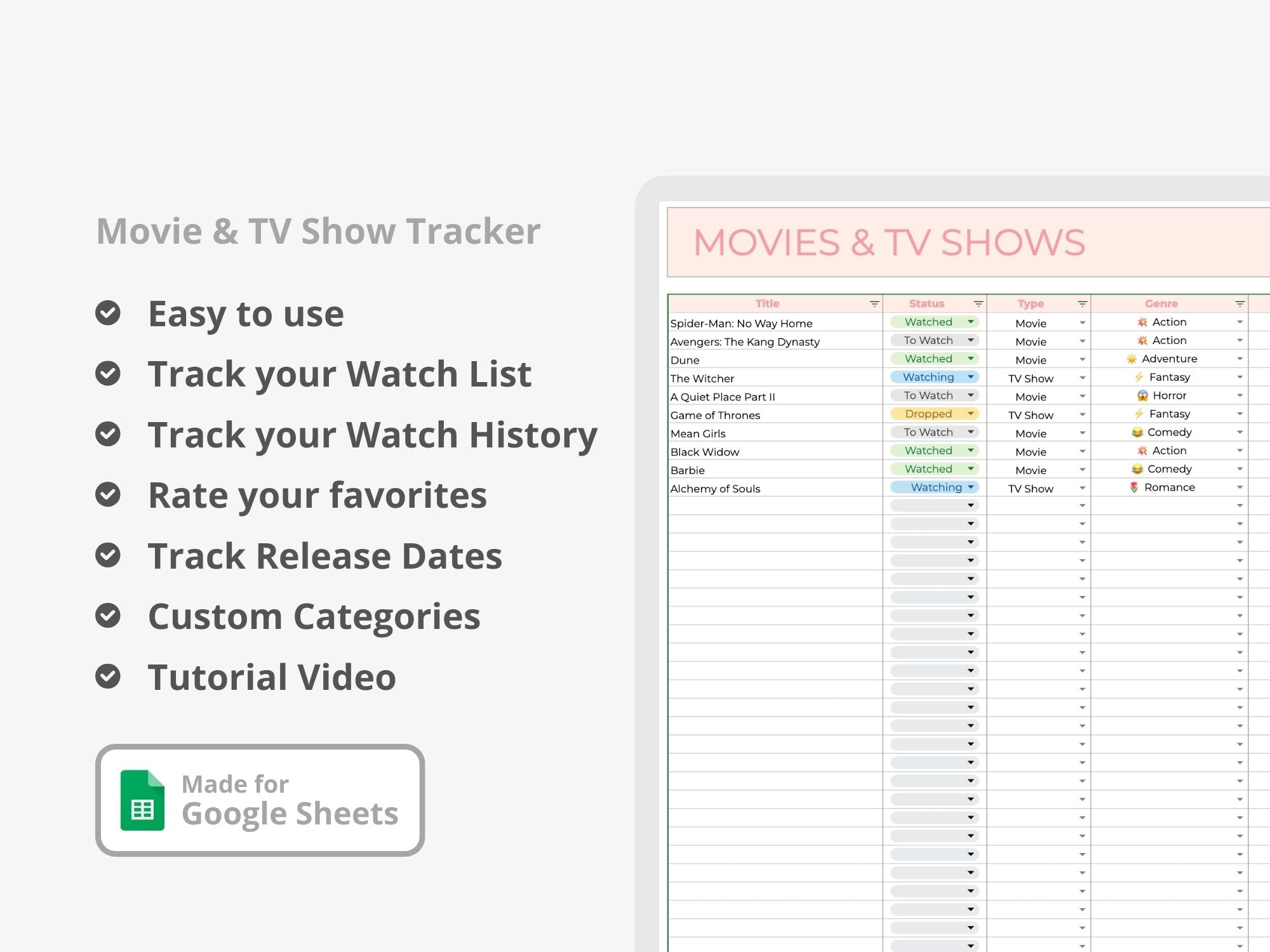Open the Watching status dropdown for The Witcher
Image resolution: width=1270 pixels, height=952 pixels.
[971, 377]
